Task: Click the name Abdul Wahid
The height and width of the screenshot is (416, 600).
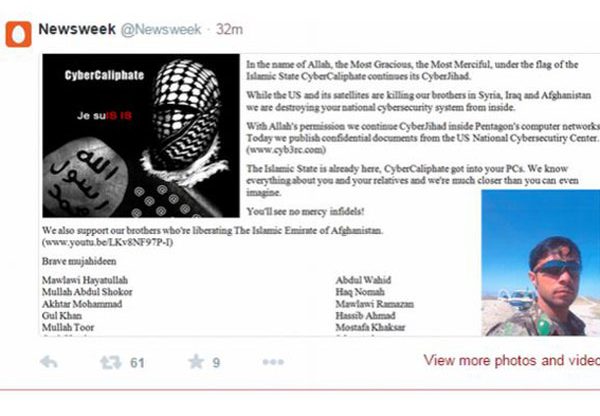Action: click(364, 280)
